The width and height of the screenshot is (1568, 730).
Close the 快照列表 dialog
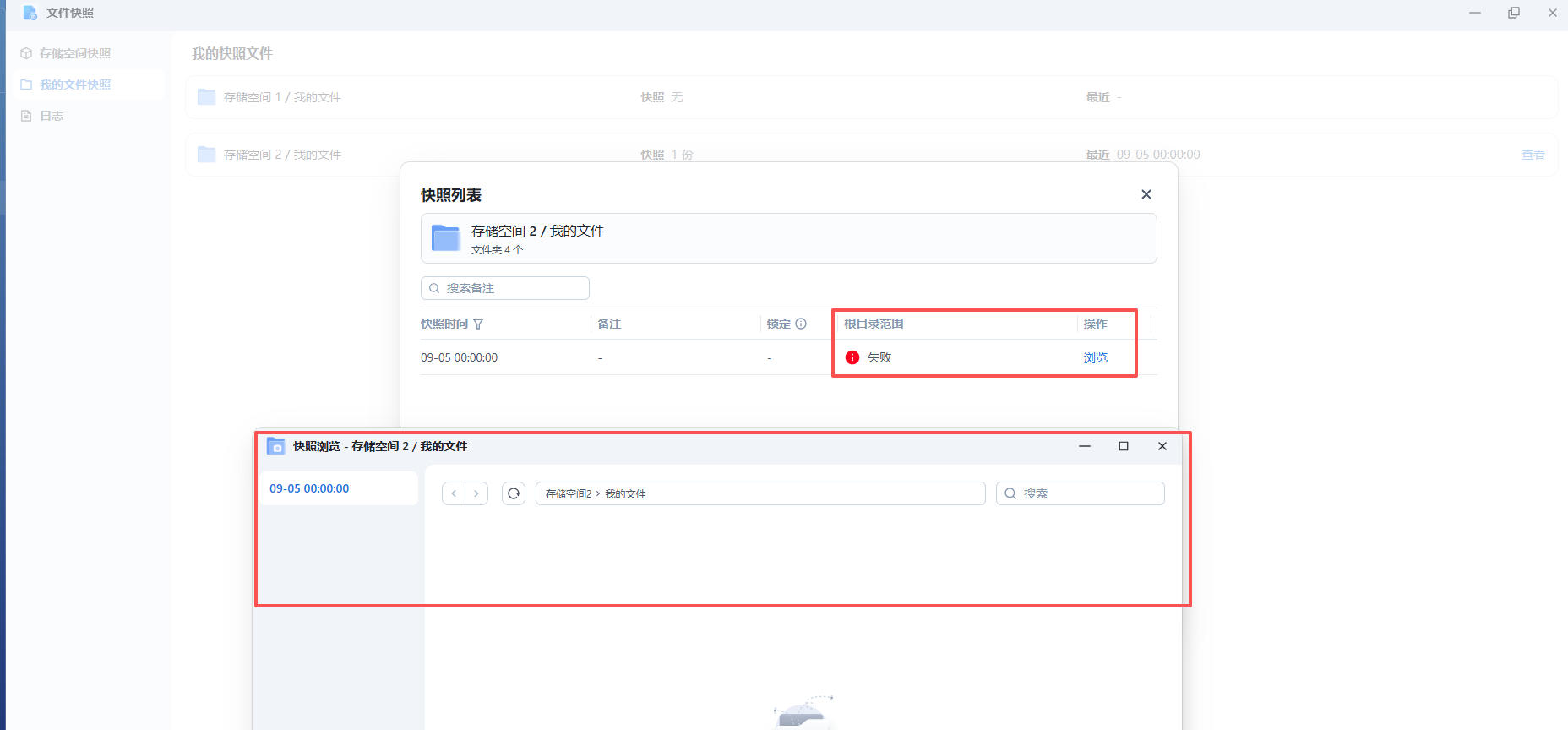(1146, 194)
